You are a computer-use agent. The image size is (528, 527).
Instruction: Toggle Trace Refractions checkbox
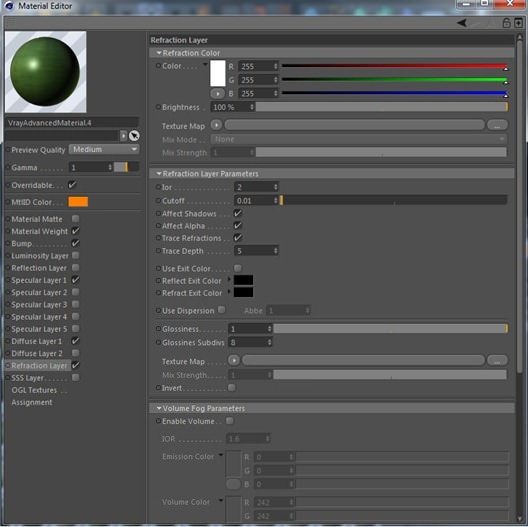pyautogui.click(x=237, y=238)
